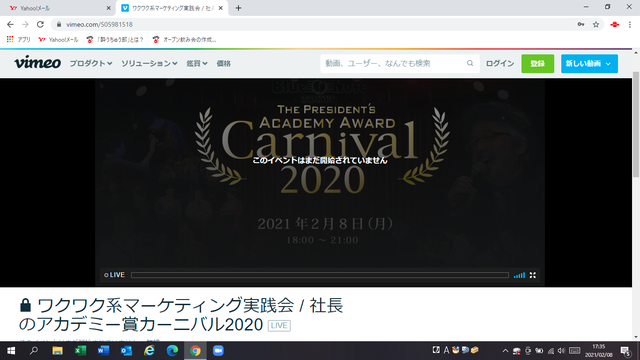Launch Excel from the taskbar
The image size is (640, 360).
click(80, 351)
